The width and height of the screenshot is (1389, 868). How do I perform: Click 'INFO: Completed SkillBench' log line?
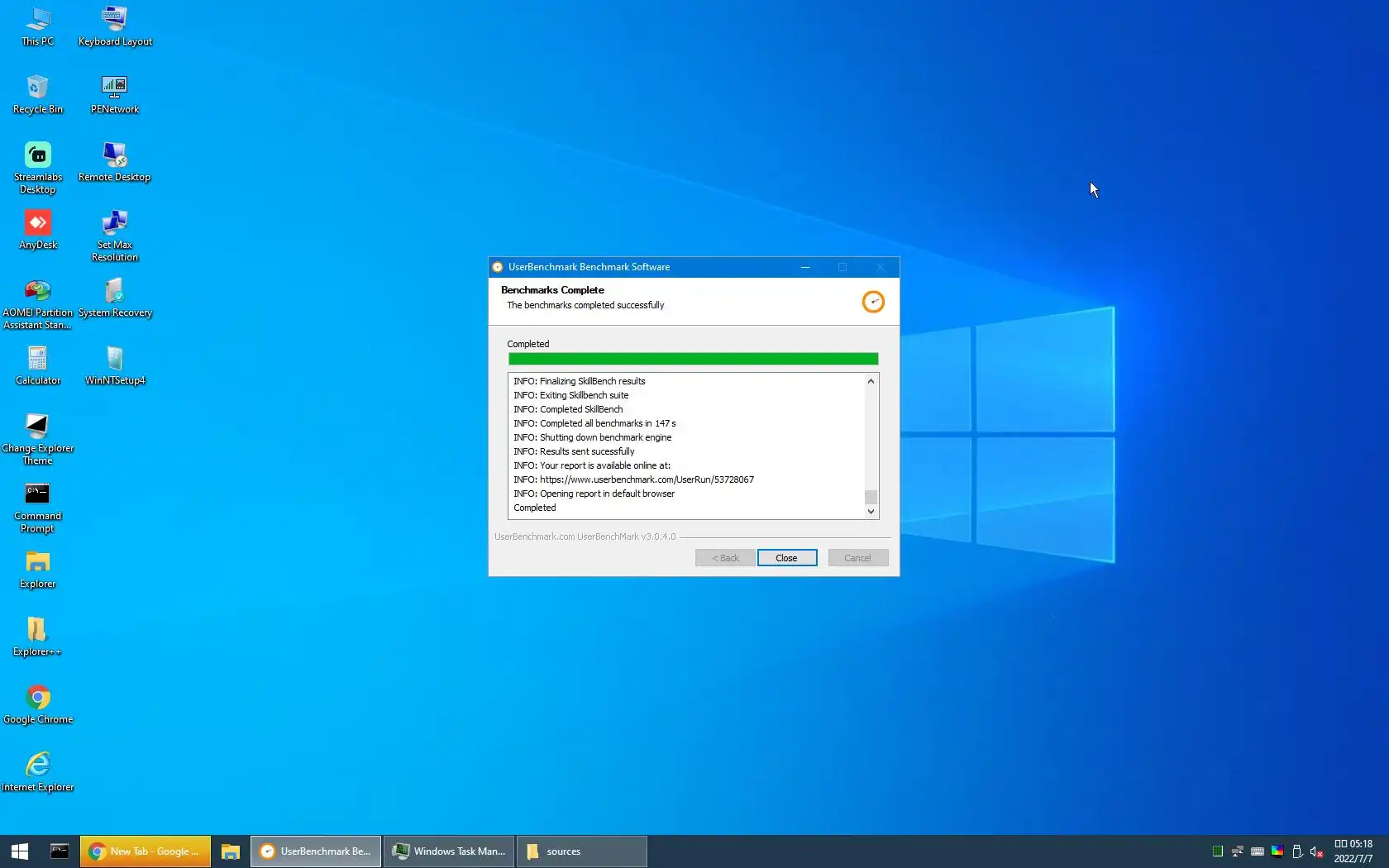coord(568,409)
